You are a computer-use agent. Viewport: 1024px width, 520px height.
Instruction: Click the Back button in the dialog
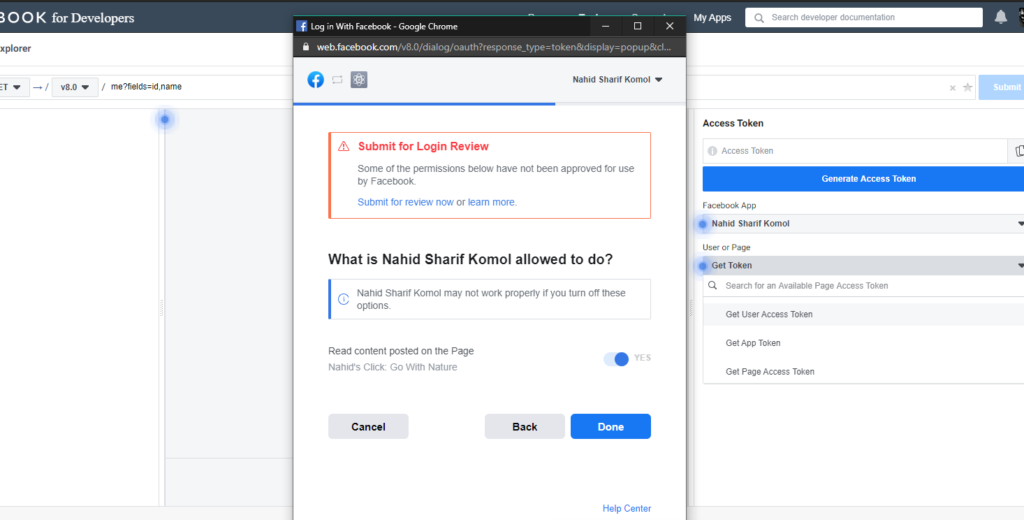[524, 427]
